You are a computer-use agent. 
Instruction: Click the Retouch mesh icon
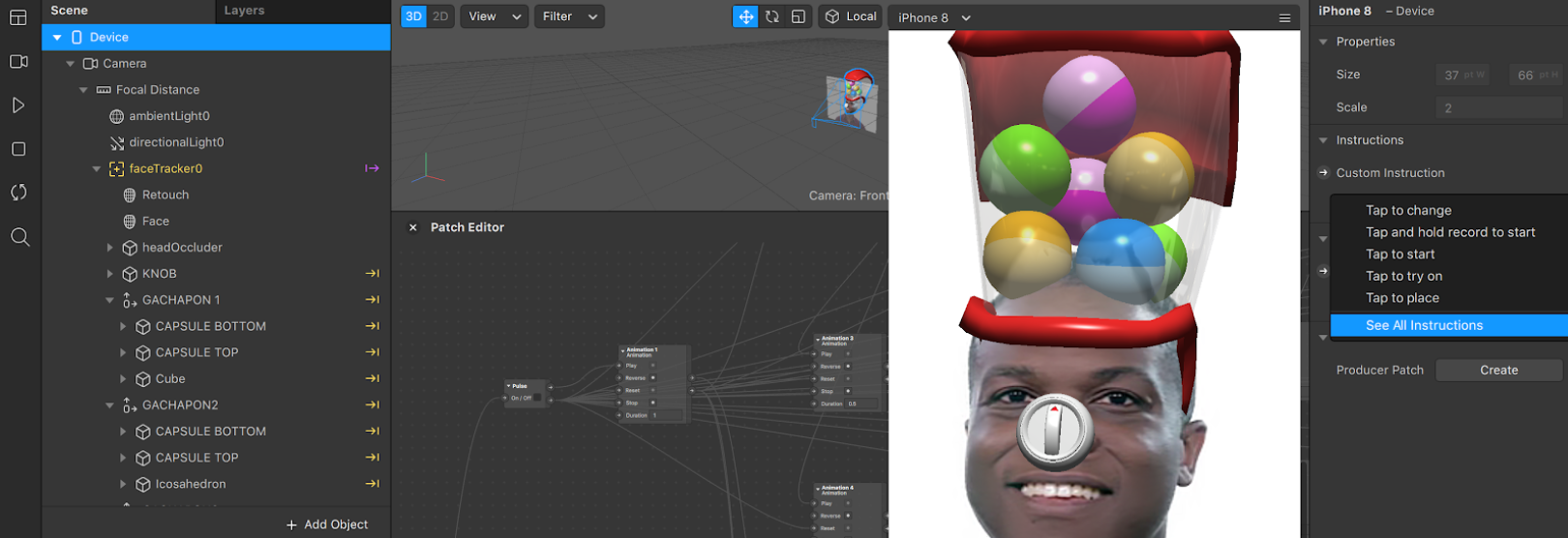point(130,194)
